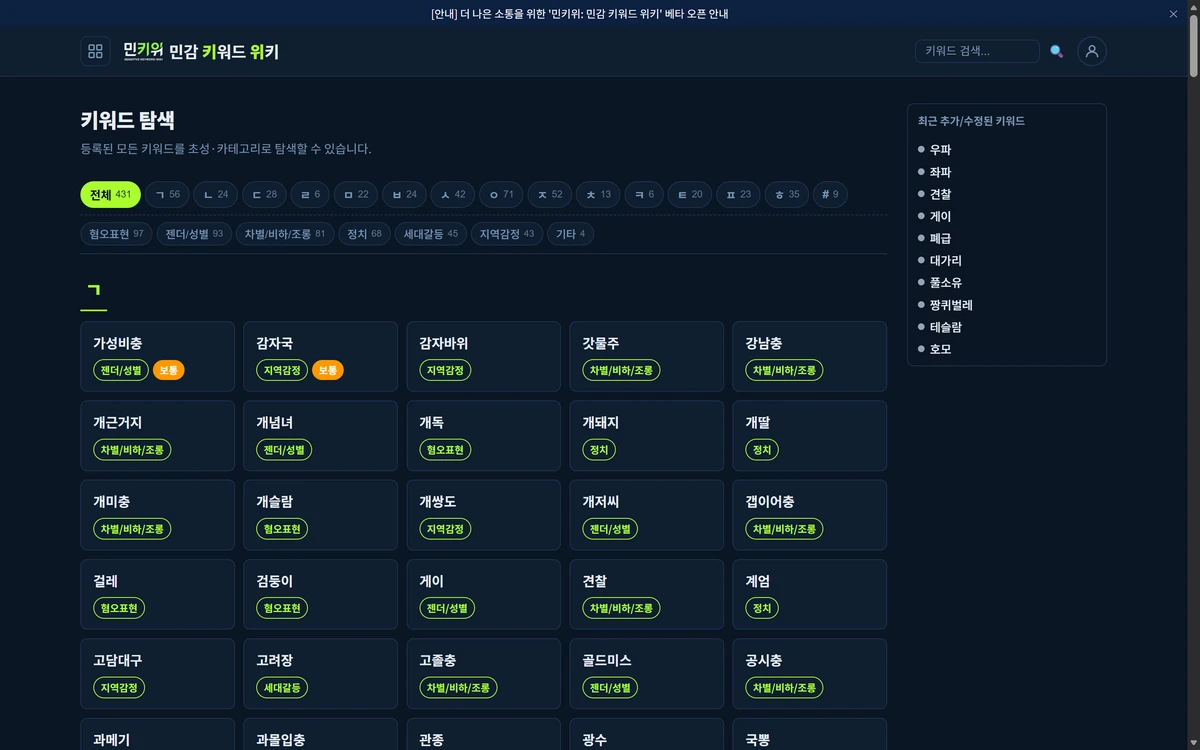
Task: Open the 개슬람 keyword card
Action: pos(320,515)
